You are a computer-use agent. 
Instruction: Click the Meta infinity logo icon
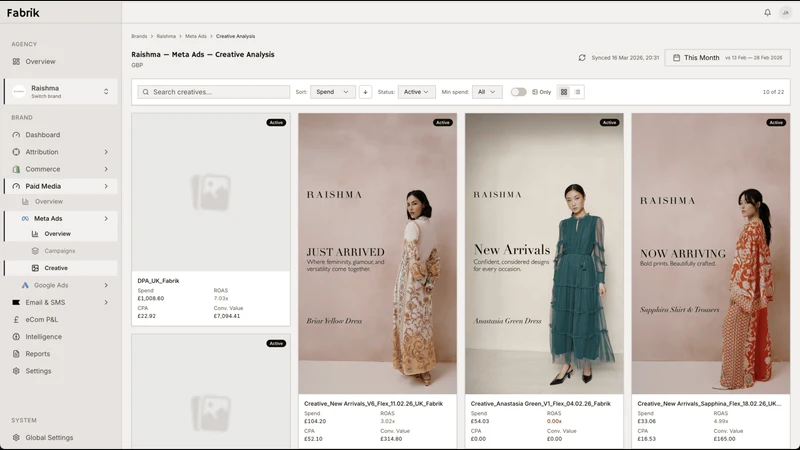pos(25,218)
